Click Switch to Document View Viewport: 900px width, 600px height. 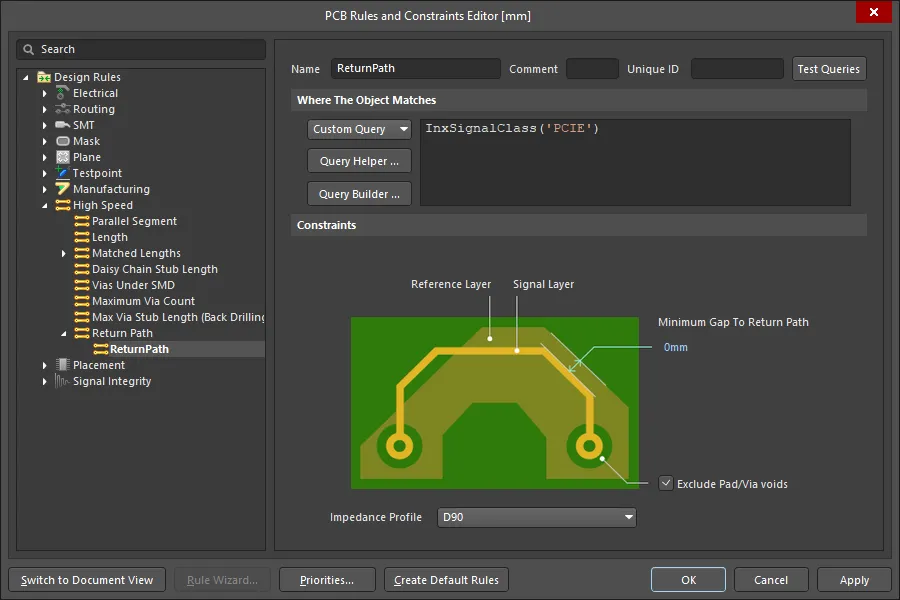(x=87, y=580)
